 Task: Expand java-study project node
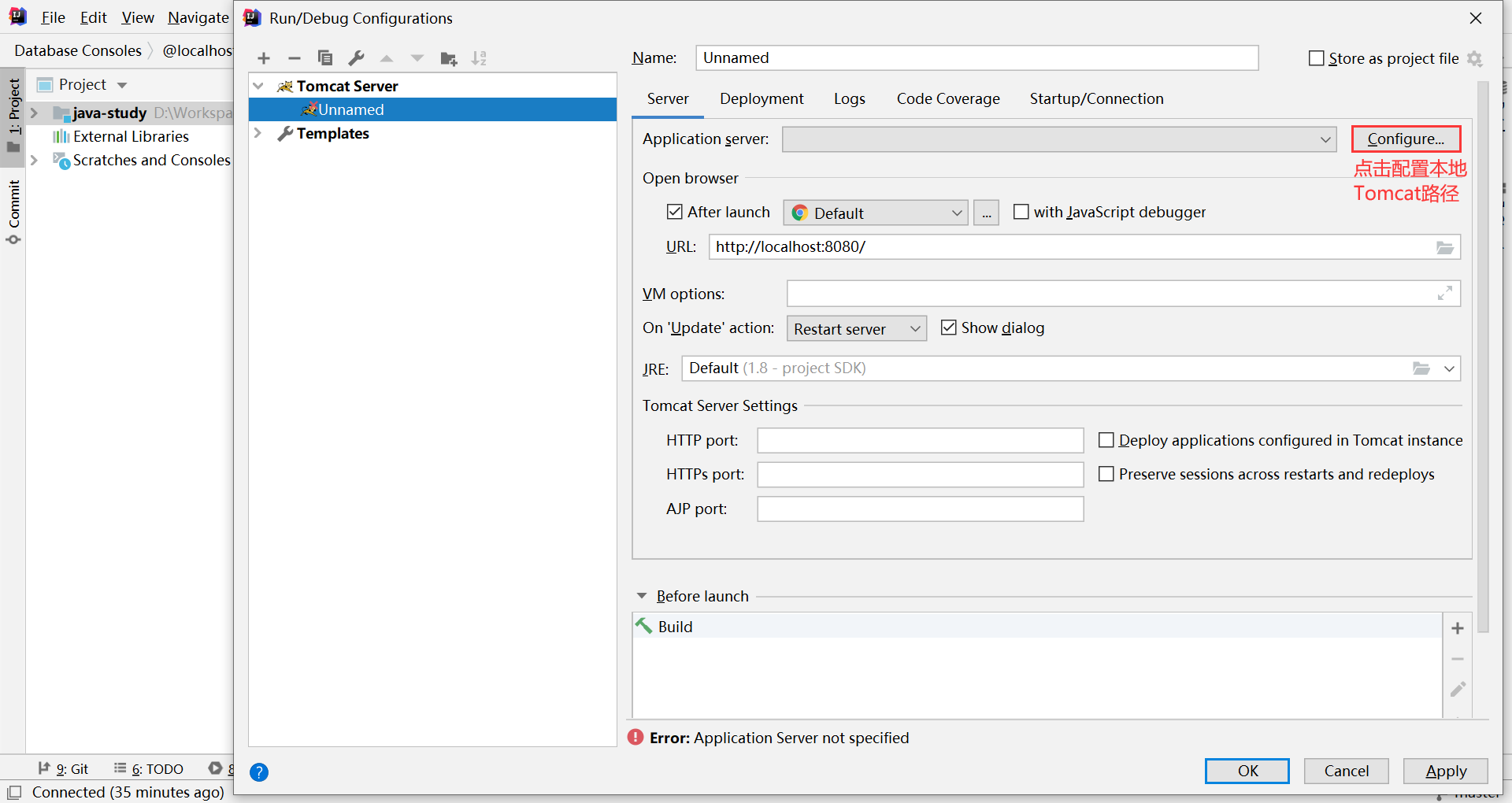[x=34, y=113]
